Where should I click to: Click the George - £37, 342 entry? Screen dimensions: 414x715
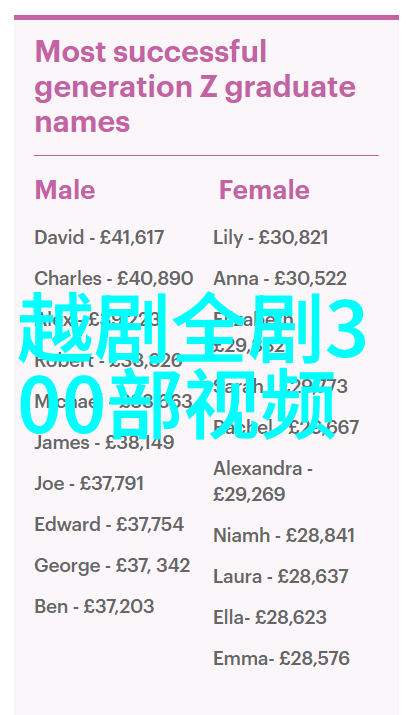tap(113, 565)
